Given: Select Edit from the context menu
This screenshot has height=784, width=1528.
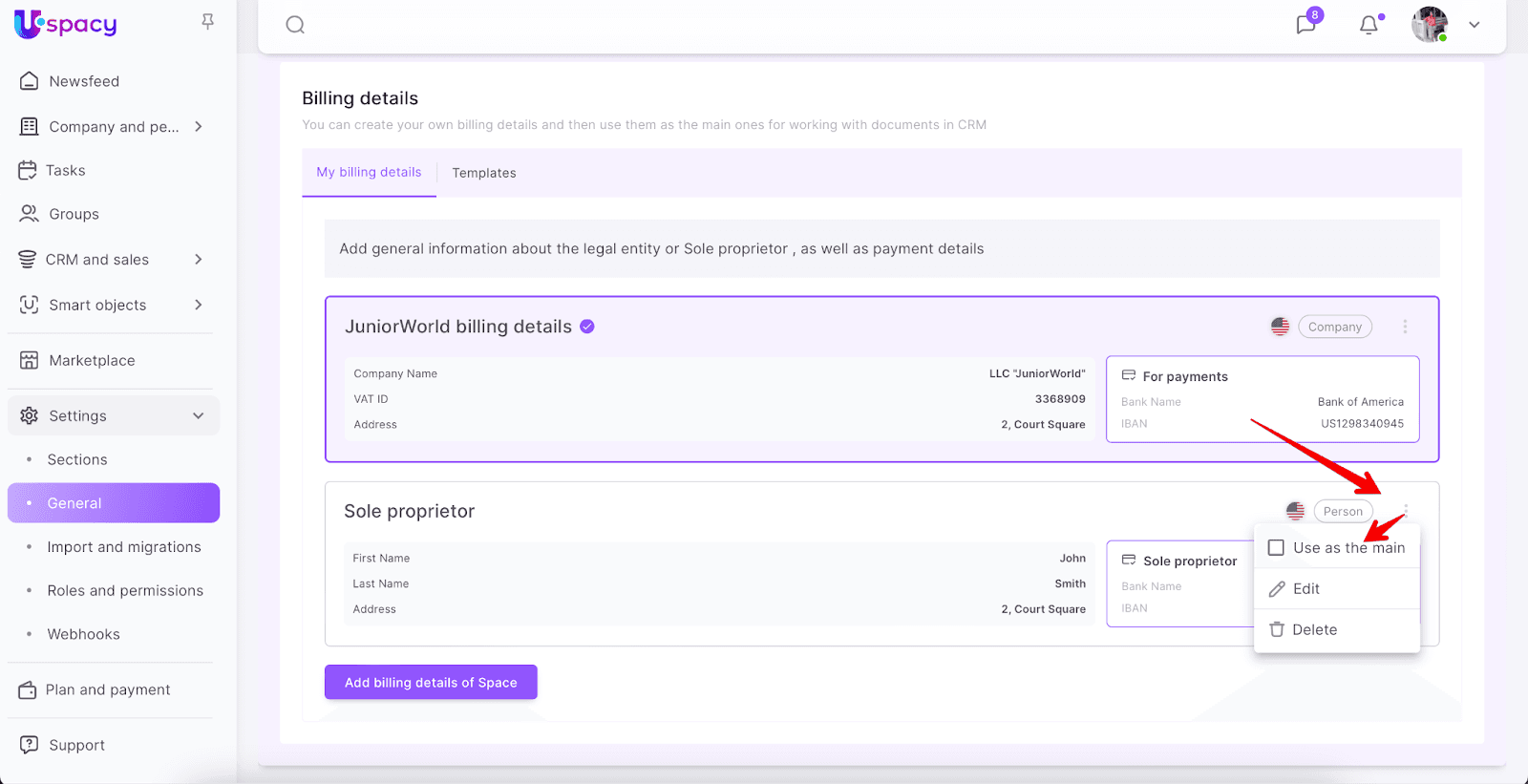Looking at the screenshot, I should pyautogui.click(x=1305, y=589).
